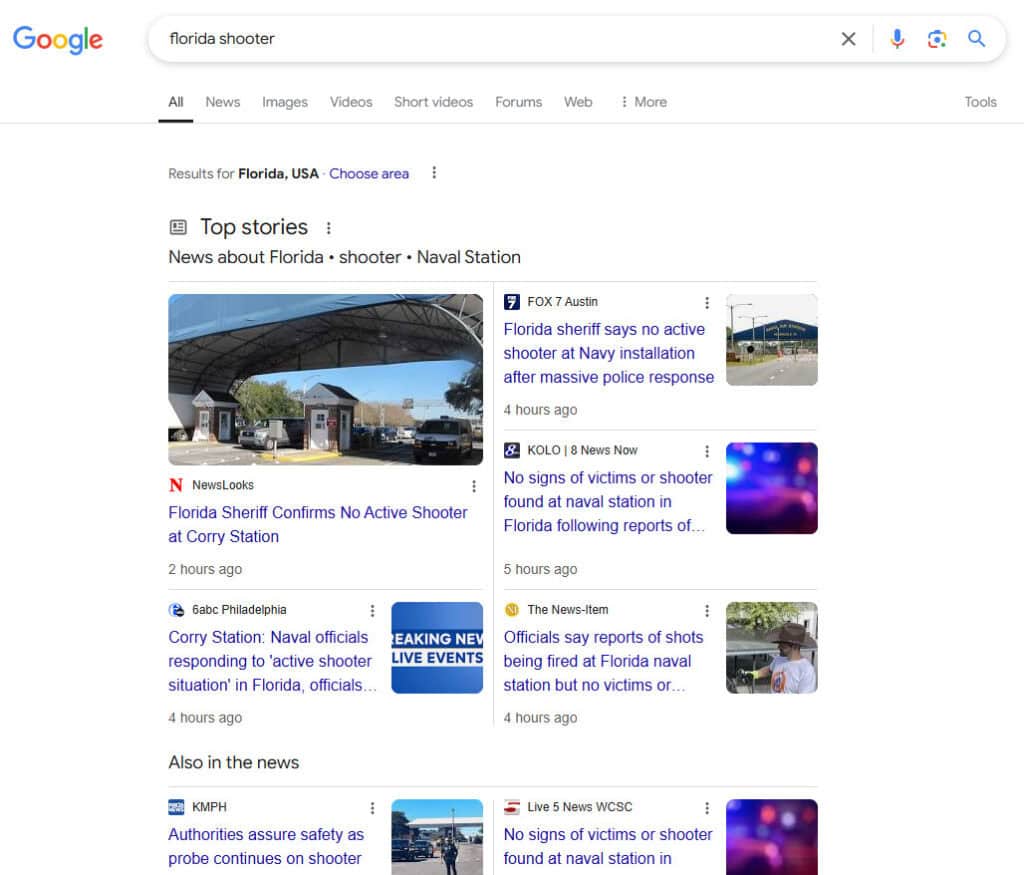
Task: Click the Breaking News Live Events thumbnail
Action: (x=437, y=648)
